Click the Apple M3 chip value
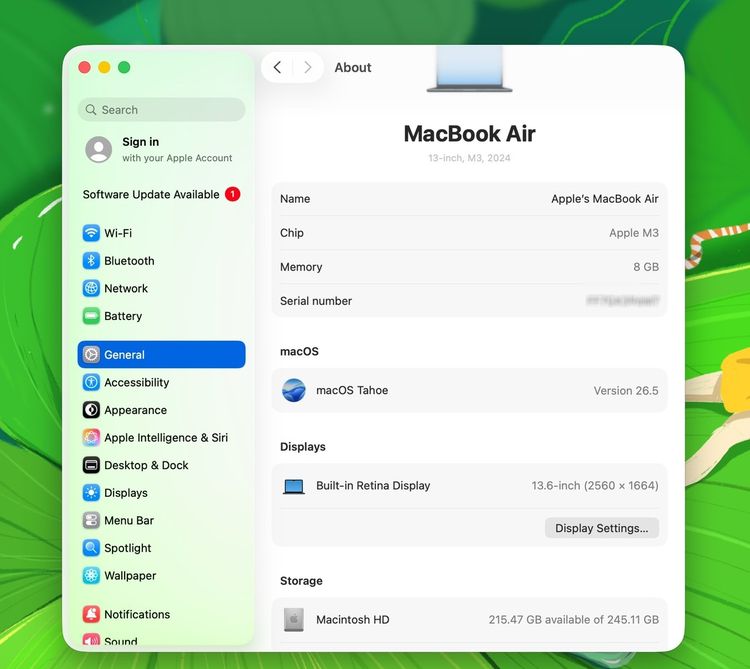The image size is (750, 669). point(634,233)
